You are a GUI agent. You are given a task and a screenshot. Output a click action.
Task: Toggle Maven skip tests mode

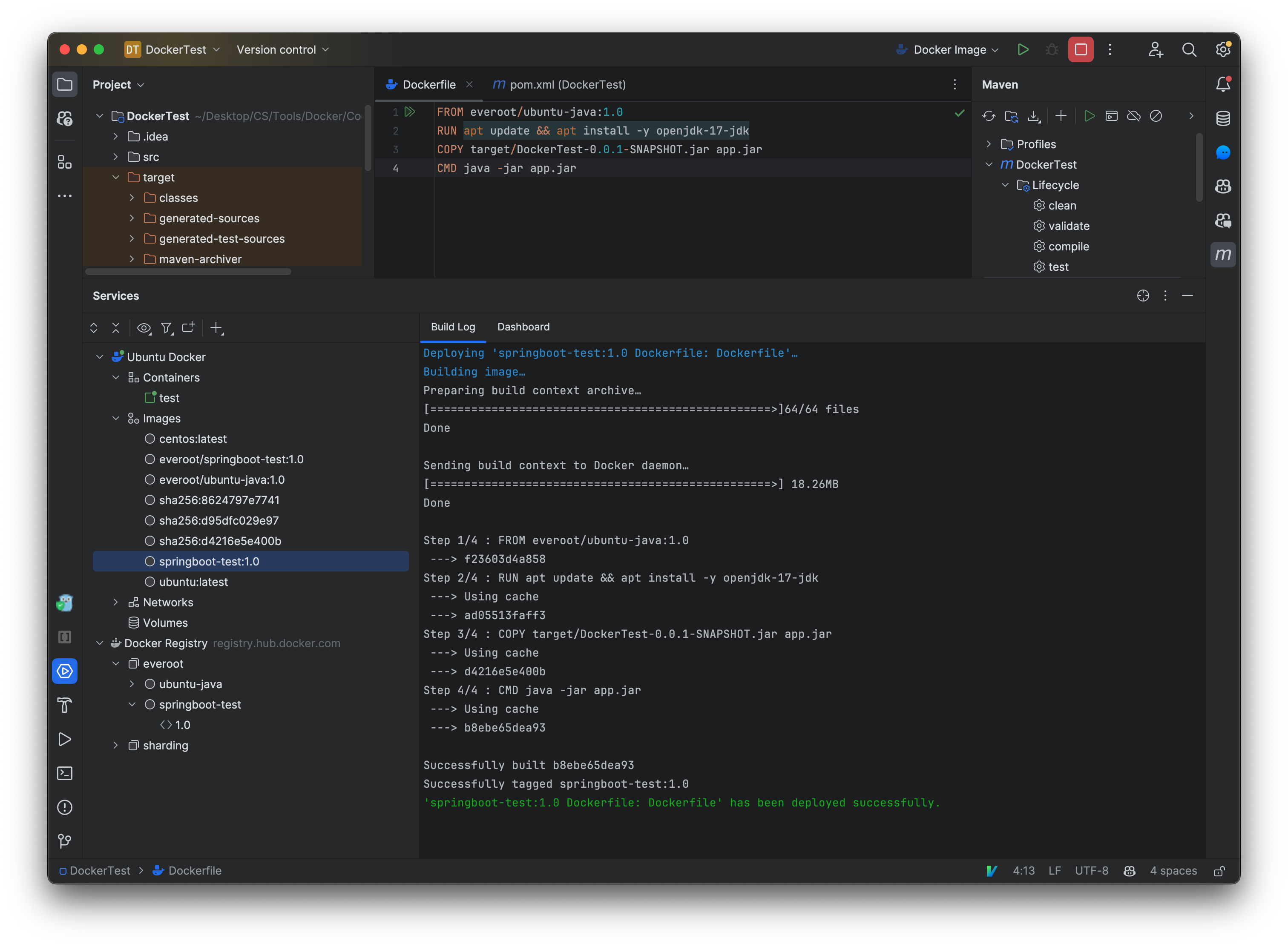click(x=1156, y=116)
